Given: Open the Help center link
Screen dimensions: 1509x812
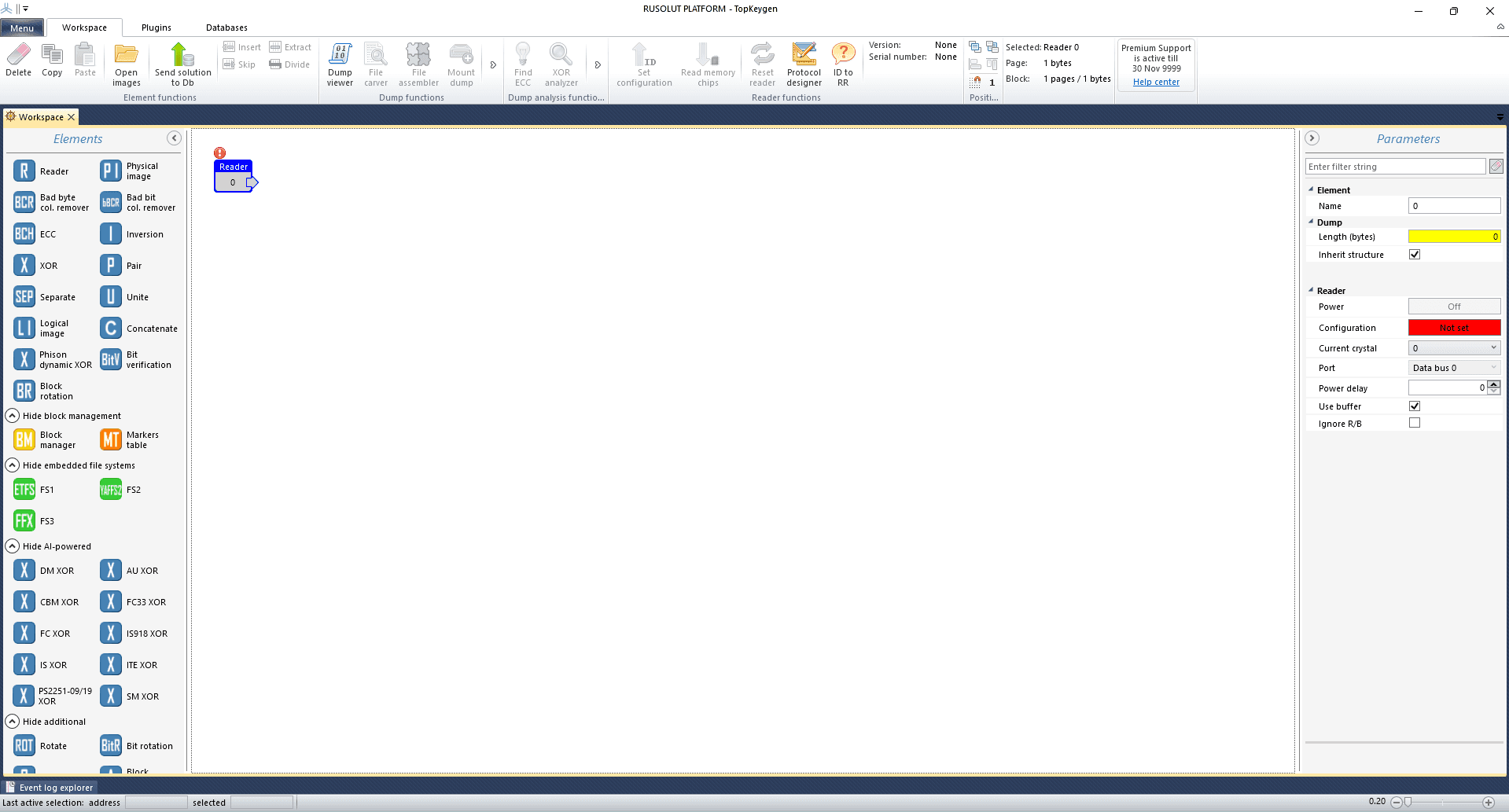Looking at the screenshot, I should (1156, 82).
